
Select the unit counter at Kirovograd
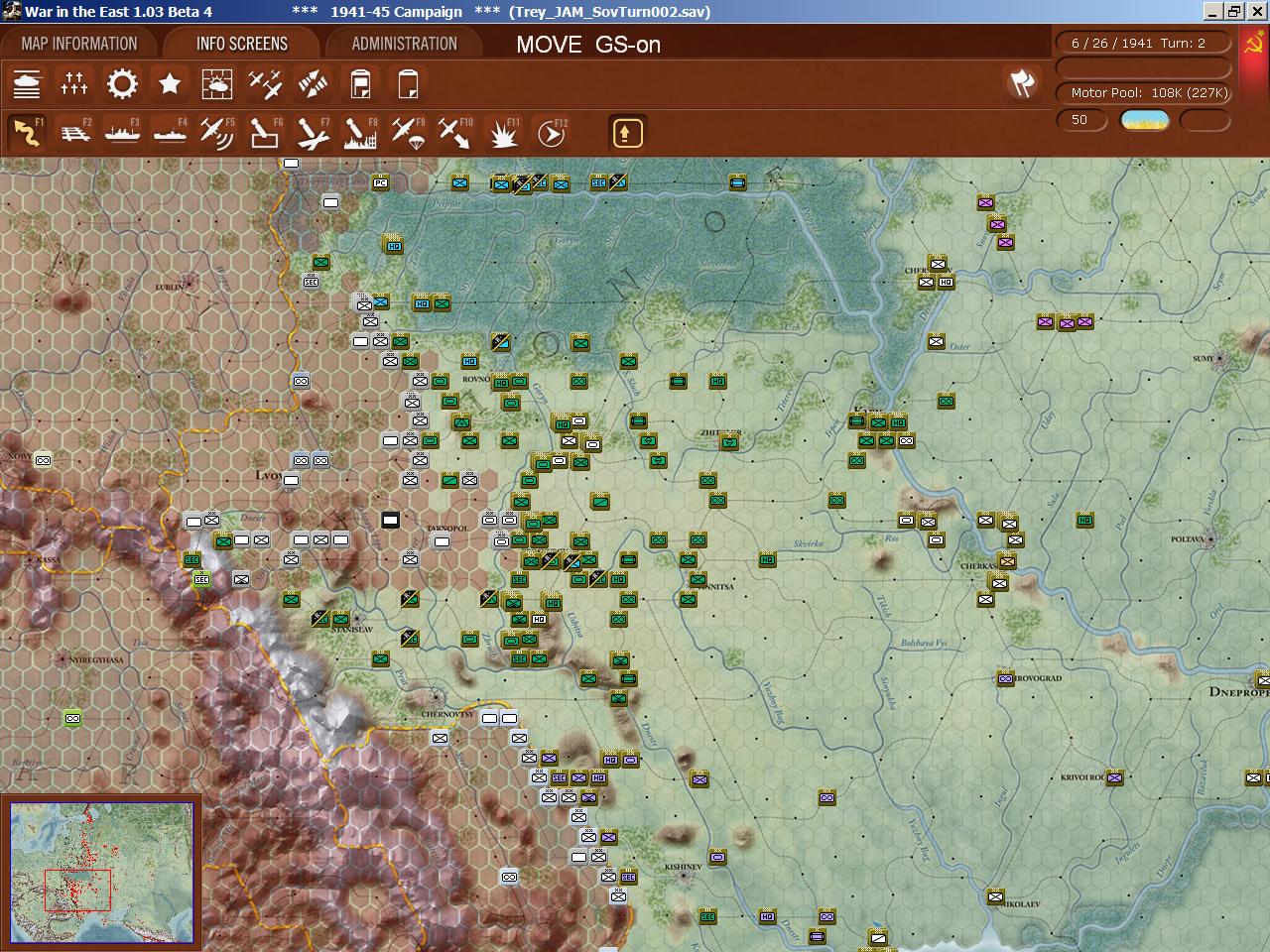(x=1005, y=678)
